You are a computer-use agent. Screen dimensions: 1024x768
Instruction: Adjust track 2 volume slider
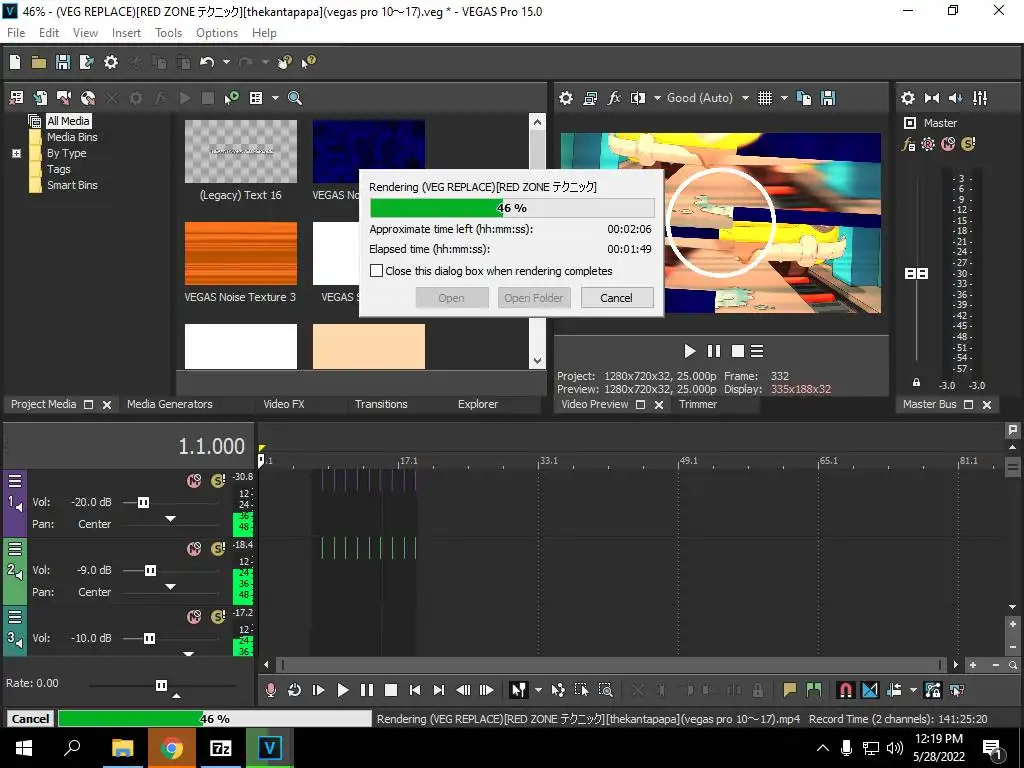click(x=150, y=570)
